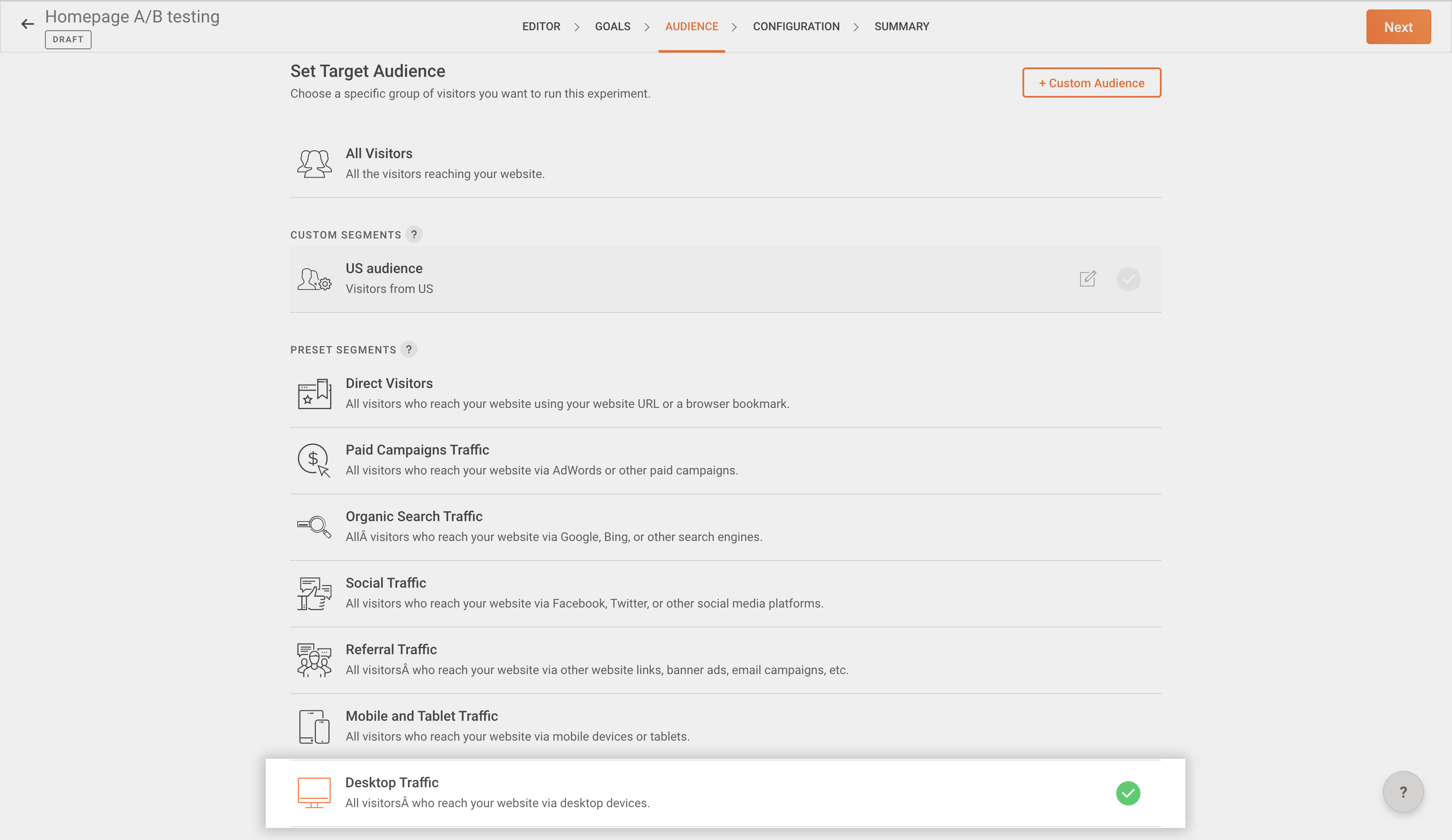
Task: Click the Social Traffic thumbs-up icon
Action: tap(314, 593)
